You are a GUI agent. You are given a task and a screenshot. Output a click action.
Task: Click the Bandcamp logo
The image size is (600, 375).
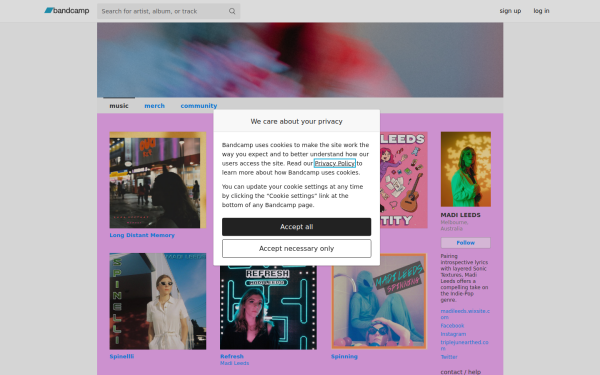[67, 11]
